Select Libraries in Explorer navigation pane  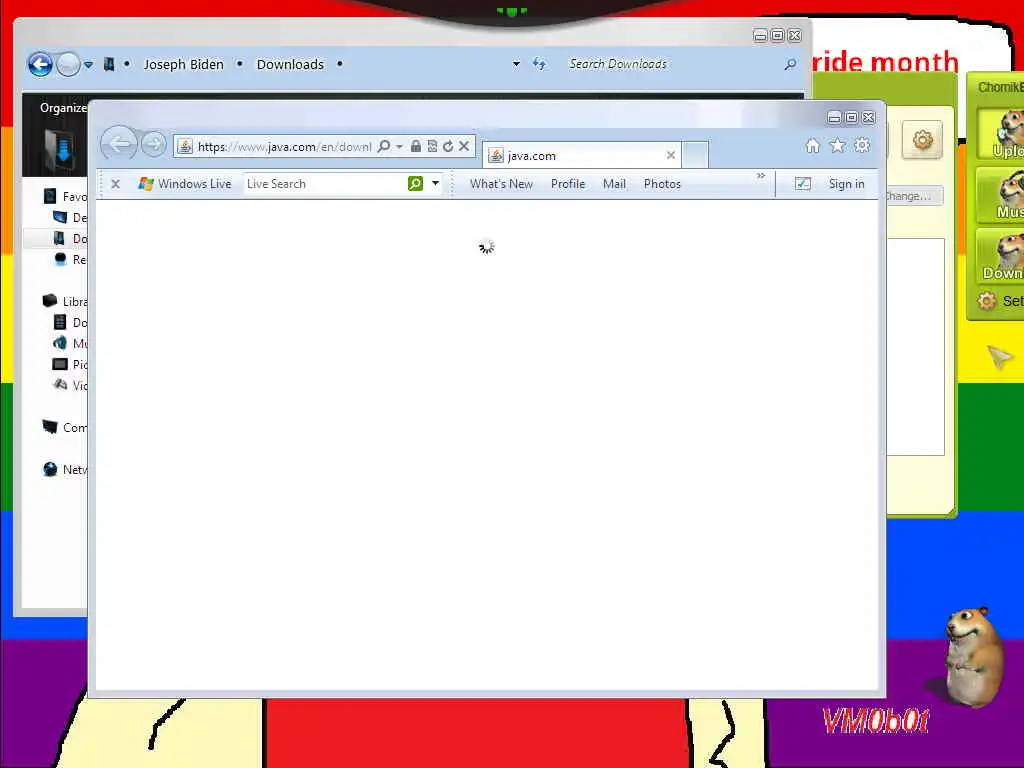(65, 301)
